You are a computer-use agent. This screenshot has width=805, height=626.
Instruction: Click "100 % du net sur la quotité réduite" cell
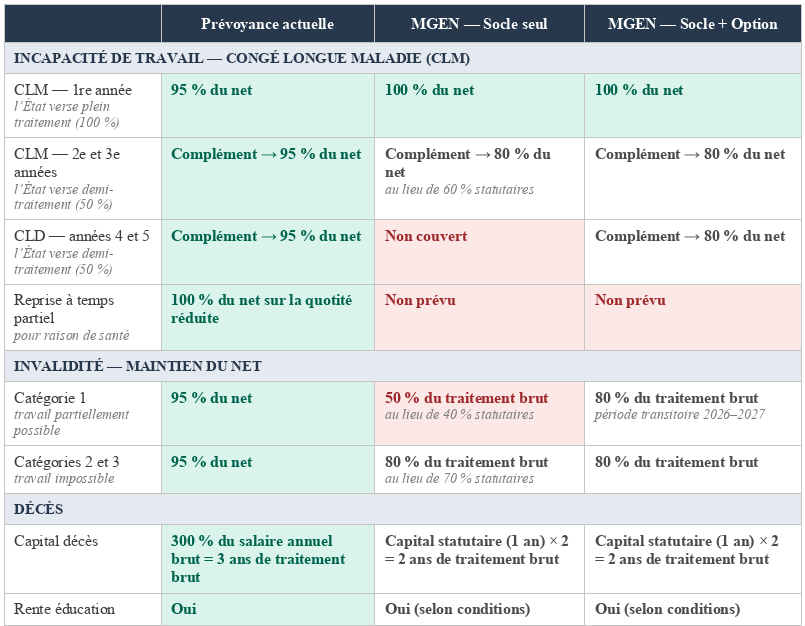tap(261, 308)
